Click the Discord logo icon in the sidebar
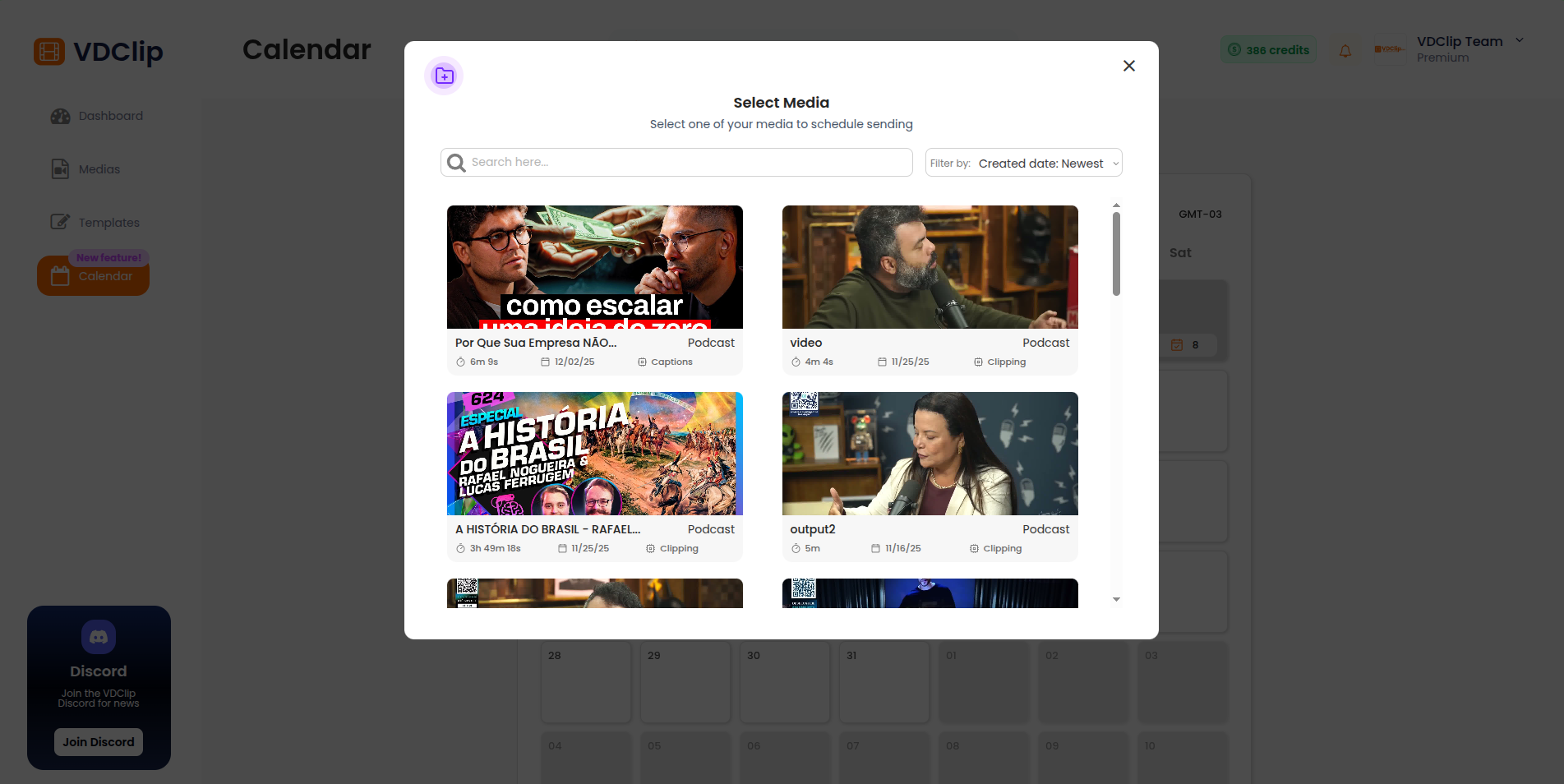 [x=98, y=636]
